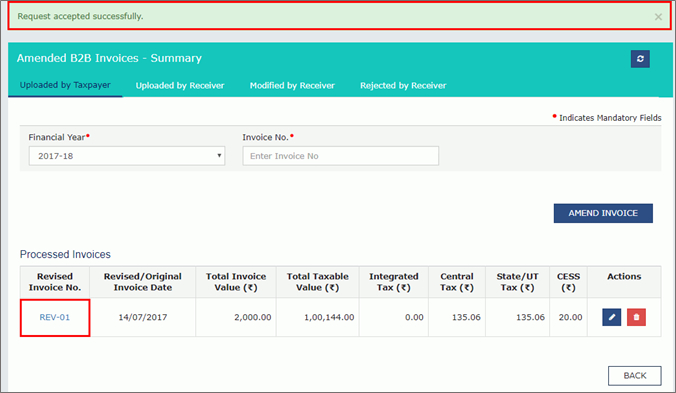Open the Financial Year dropdown
Screen dimensions: 676x393
(127, 156)
